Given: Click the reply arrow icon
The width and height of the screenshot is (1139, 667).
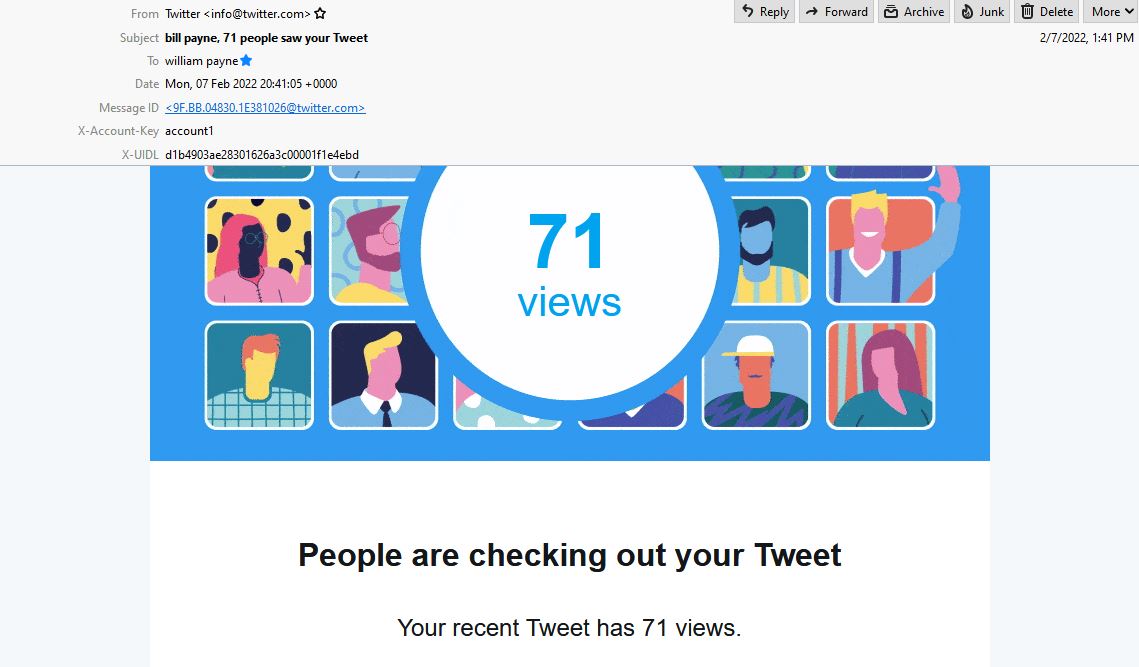Looking at the screenshot, I should point(747,12).
